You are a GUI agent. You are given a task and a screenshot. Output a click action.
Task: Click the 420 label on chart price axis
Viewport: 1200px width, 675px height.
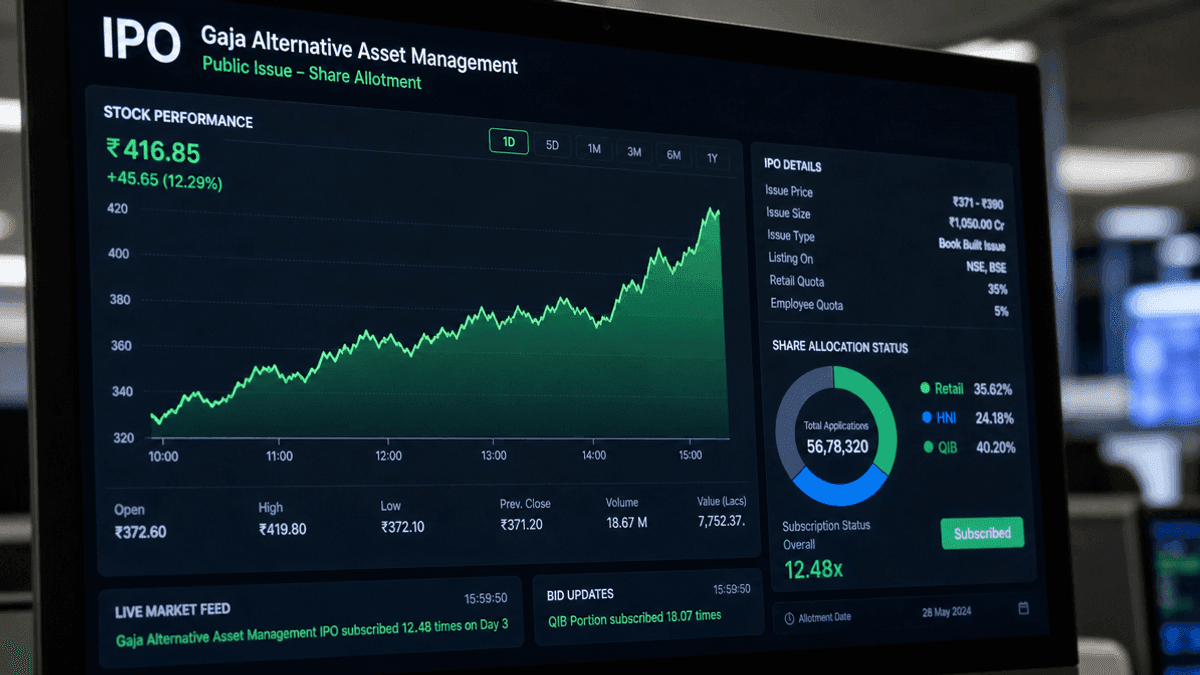117,209
